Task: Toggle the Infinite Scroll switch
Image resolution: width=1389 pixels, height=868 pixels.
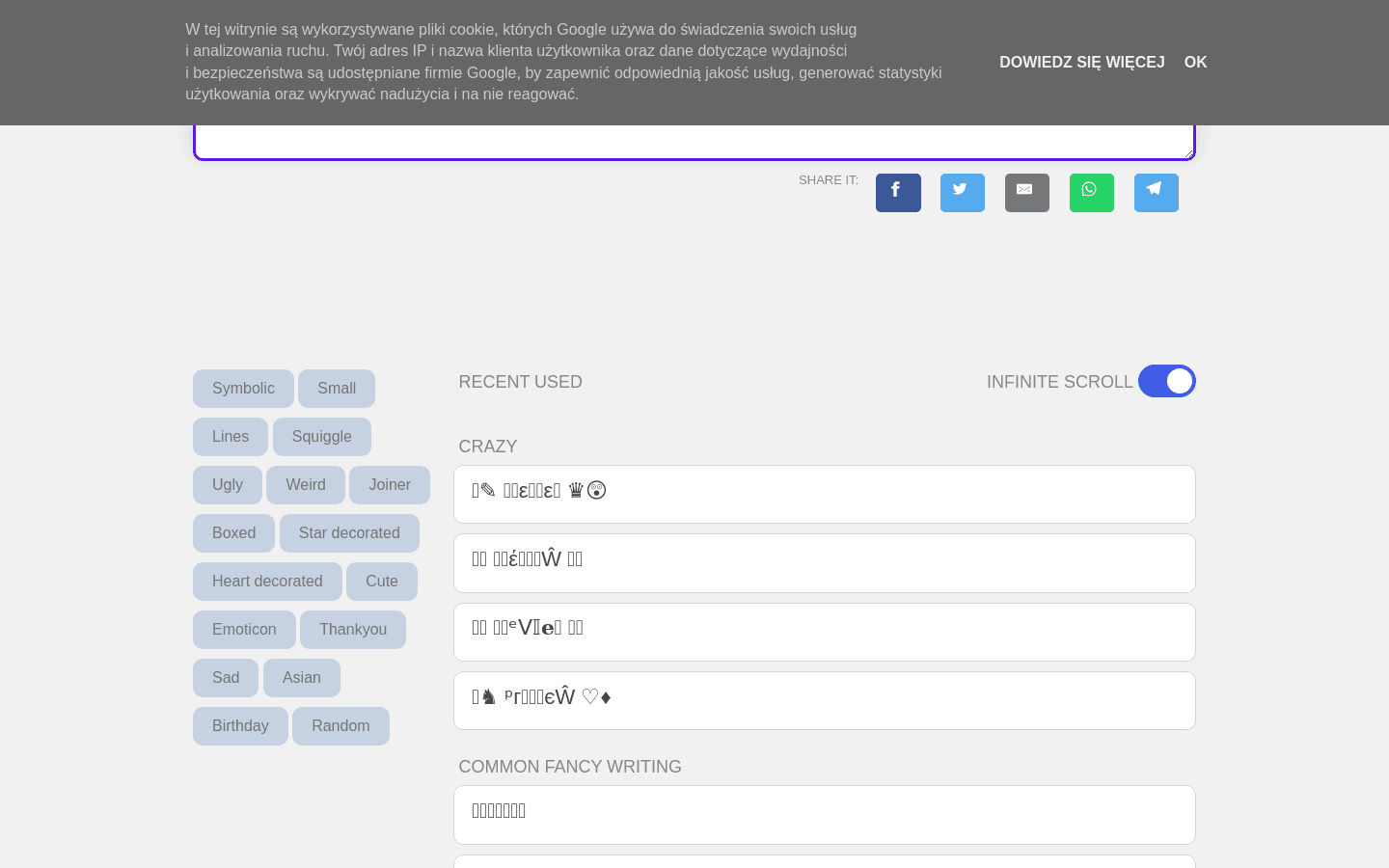Action: 1166,381
